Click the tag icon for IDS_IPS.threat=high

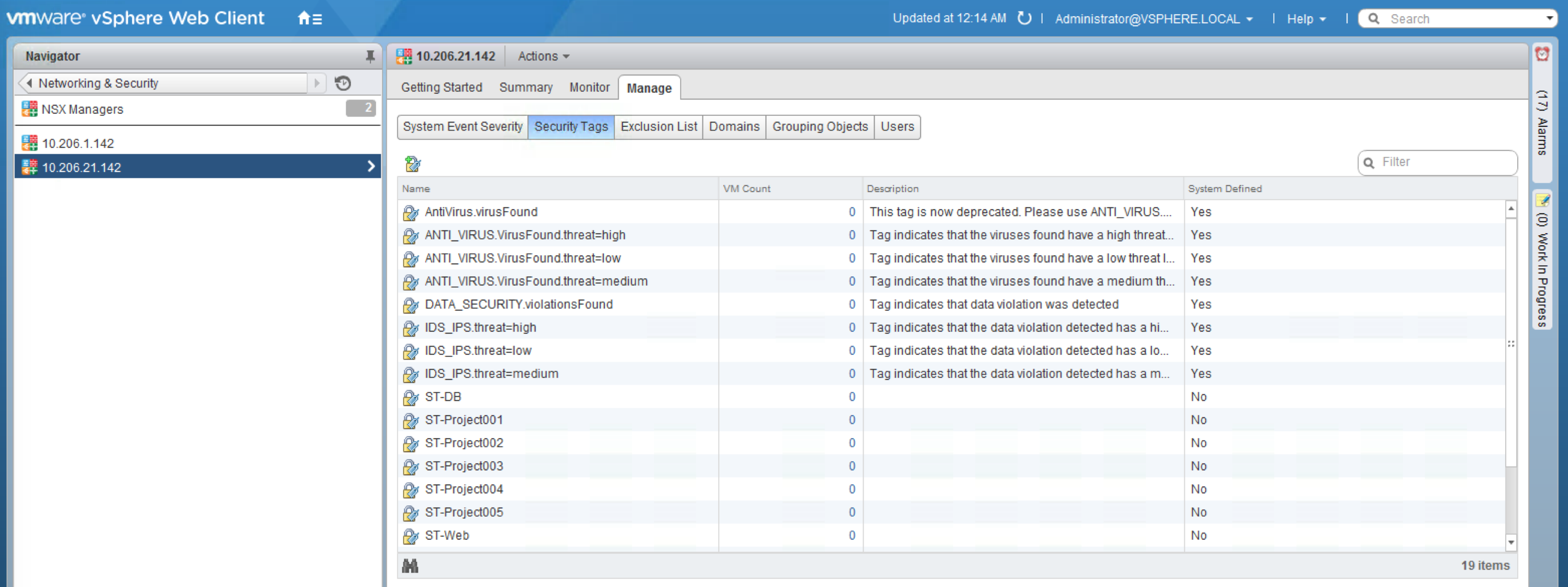411,328
